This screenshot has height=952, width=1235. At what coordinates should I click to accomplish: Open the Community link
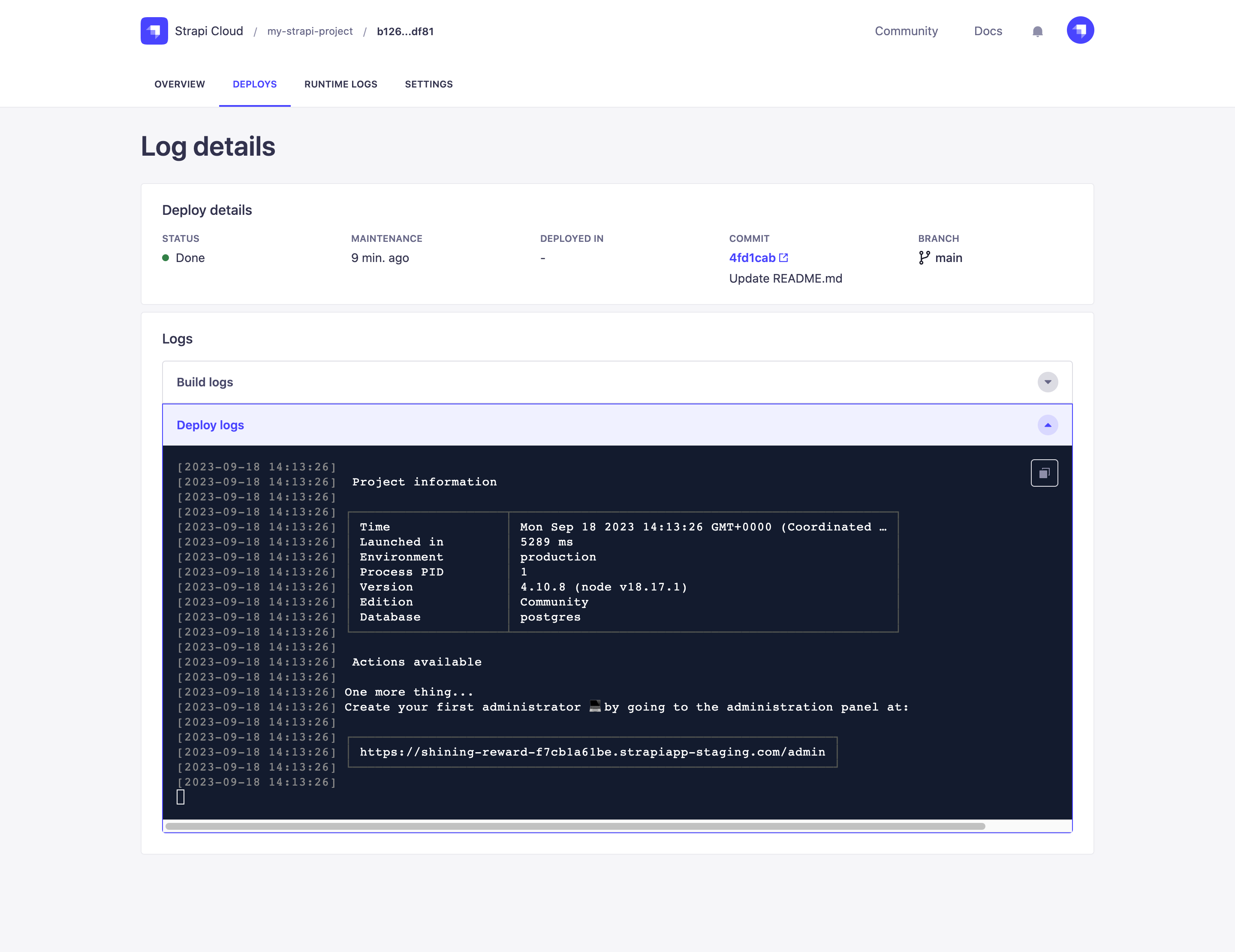click(x=906, y=31)
